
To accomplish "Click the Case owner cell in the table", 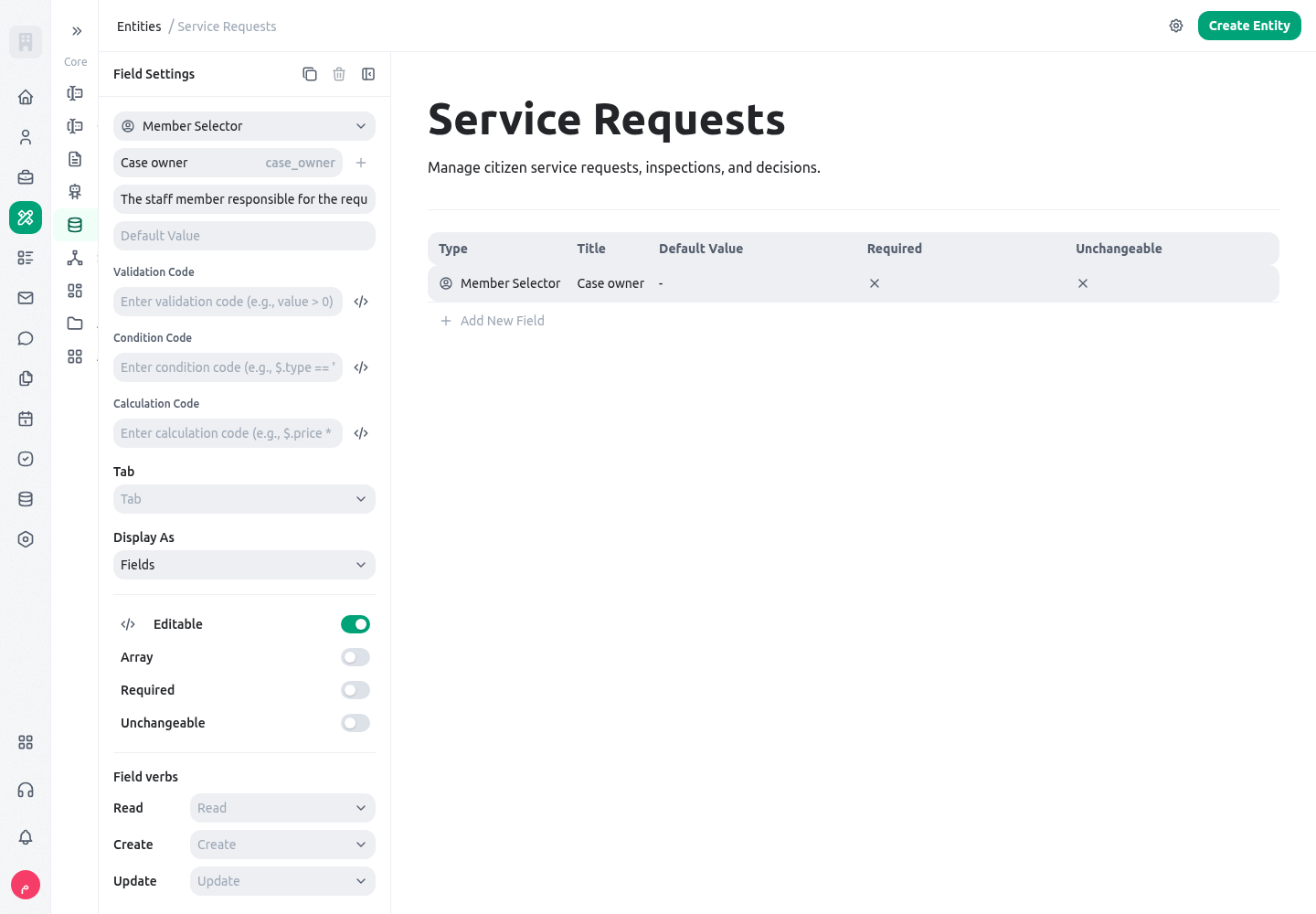I will click(610, 283).
